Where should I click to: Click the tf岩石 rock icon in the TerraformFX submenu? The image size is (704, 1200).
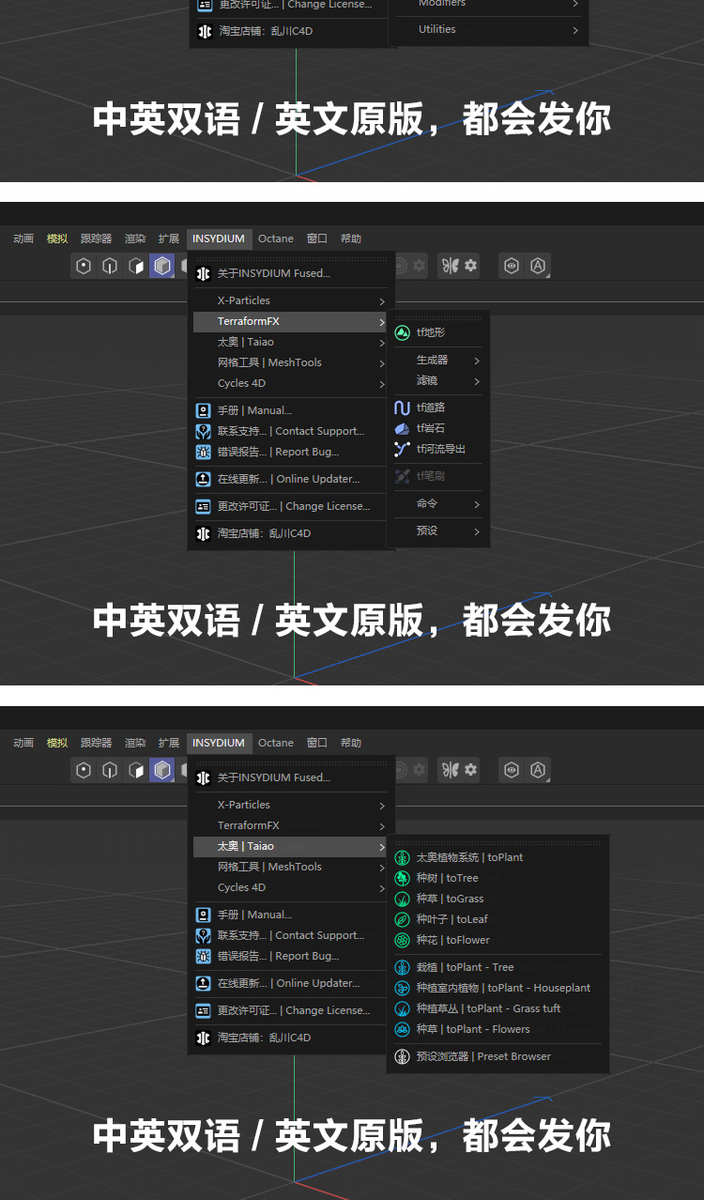click(402, 428)
